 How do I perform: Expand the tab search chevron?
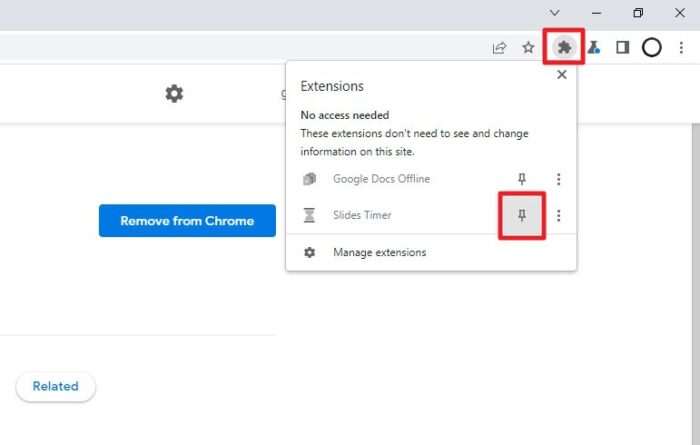click(554, 12)
